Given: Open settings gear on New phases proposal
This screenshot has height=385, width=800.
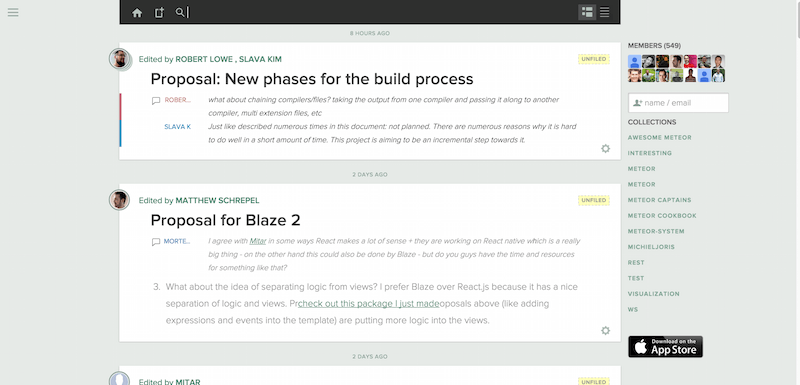Looking at the screenshot, I should [x=605, y=148].
